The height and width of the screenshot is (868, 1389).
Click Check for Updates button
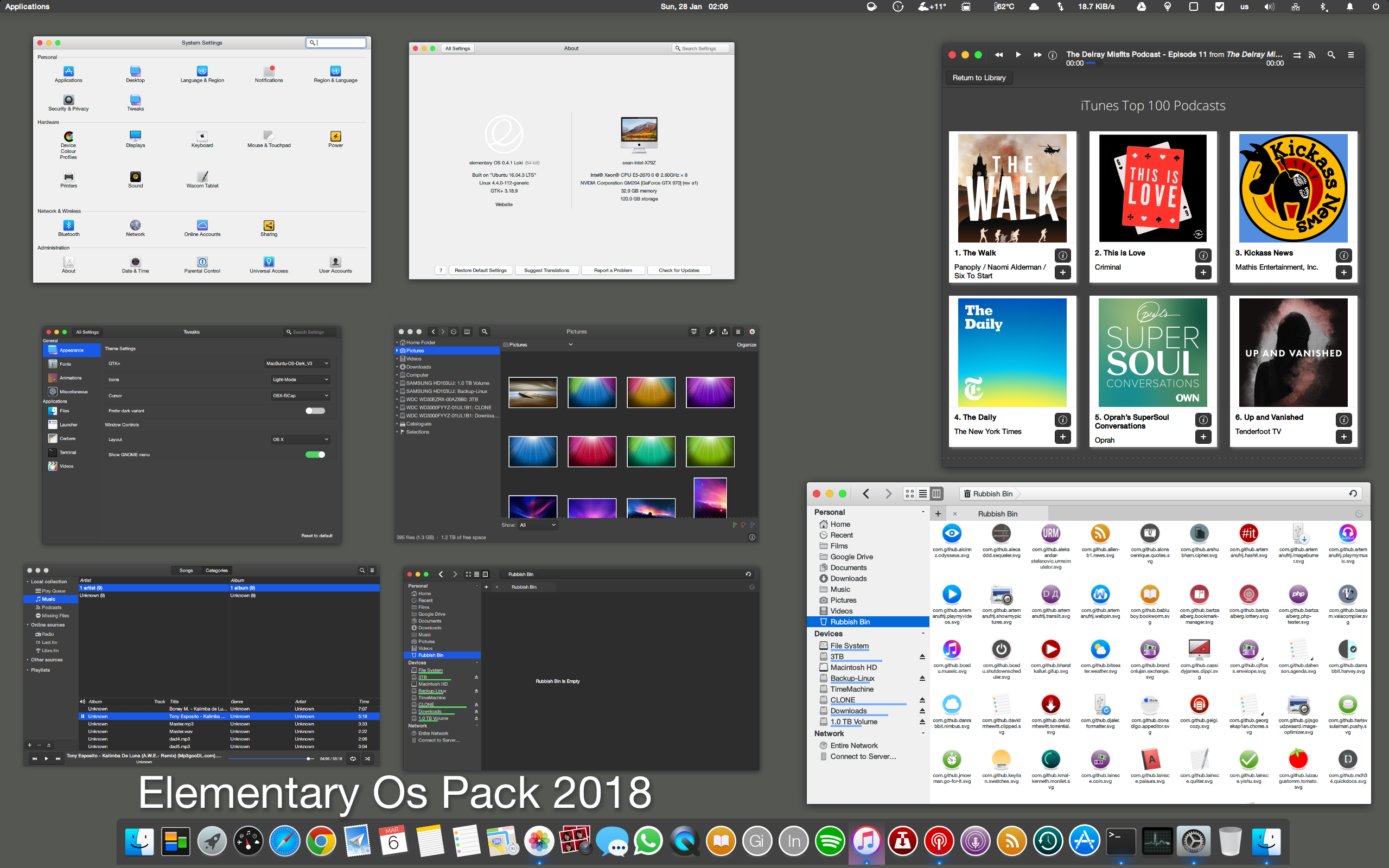(x=679, y=270)
